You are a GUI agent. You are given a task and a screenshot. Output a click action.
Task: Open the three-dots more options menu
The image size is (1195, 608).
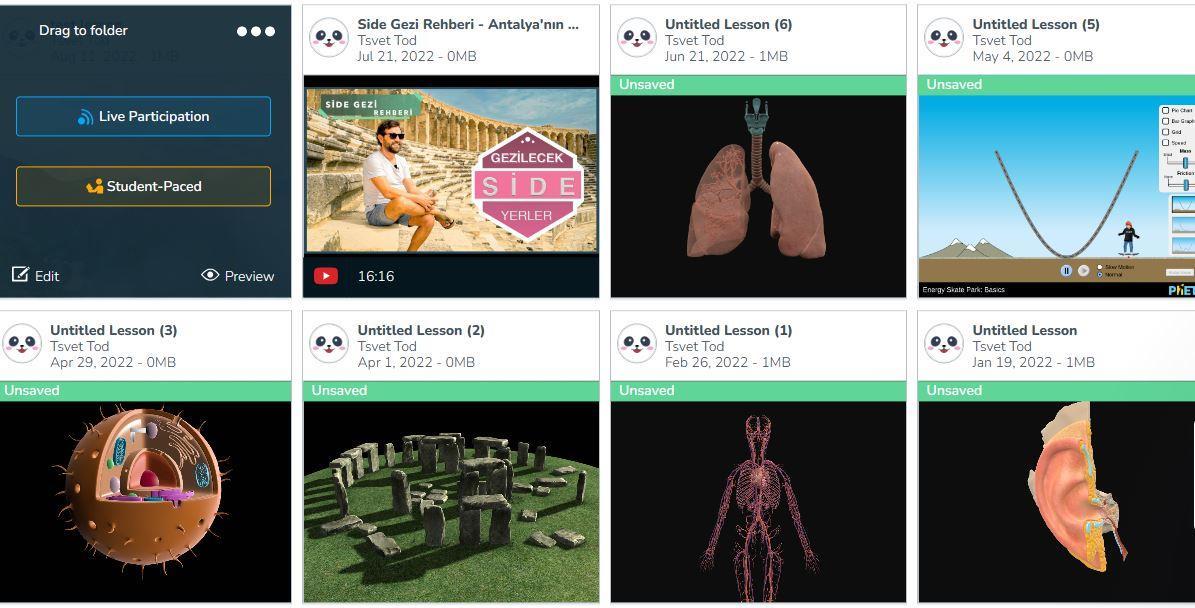coord(255,31)
